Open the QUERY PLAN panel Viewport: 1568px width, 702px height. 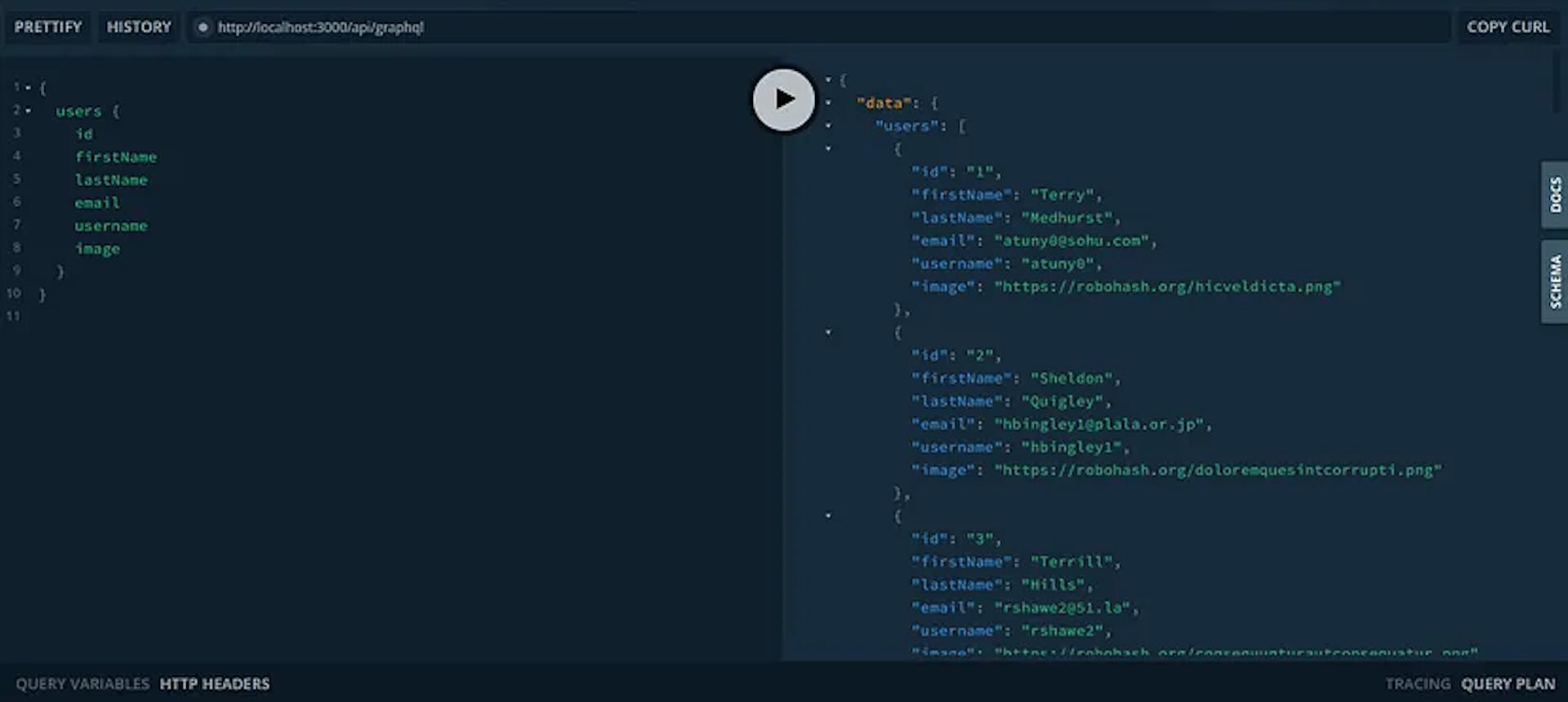[1508, 684]
